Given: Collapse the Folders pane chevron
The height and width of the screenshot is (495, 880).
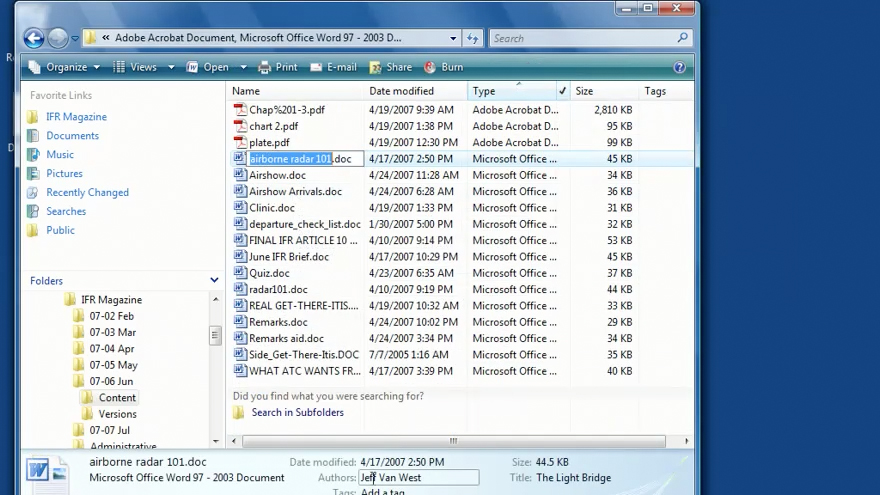Looking at the screenshot, I should [214, 280].
